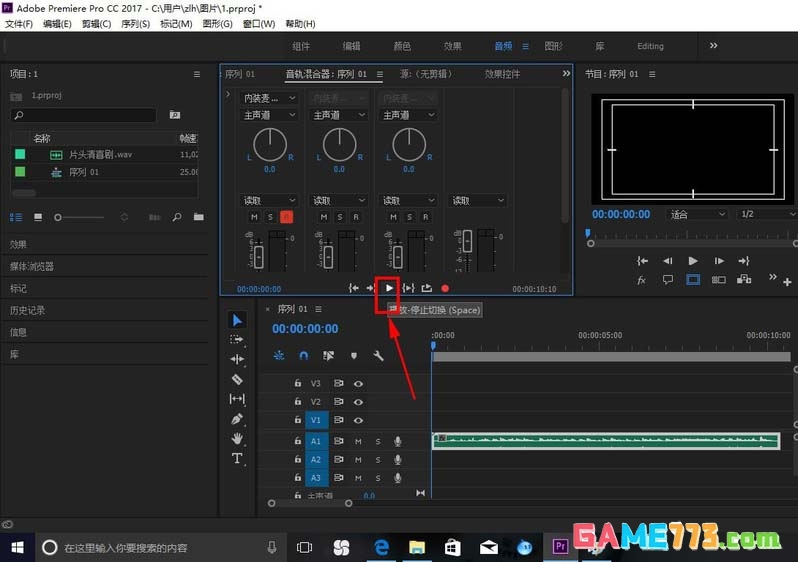Go to In point in mixer
Screen dimensions: 798x562
pos(354,288)
